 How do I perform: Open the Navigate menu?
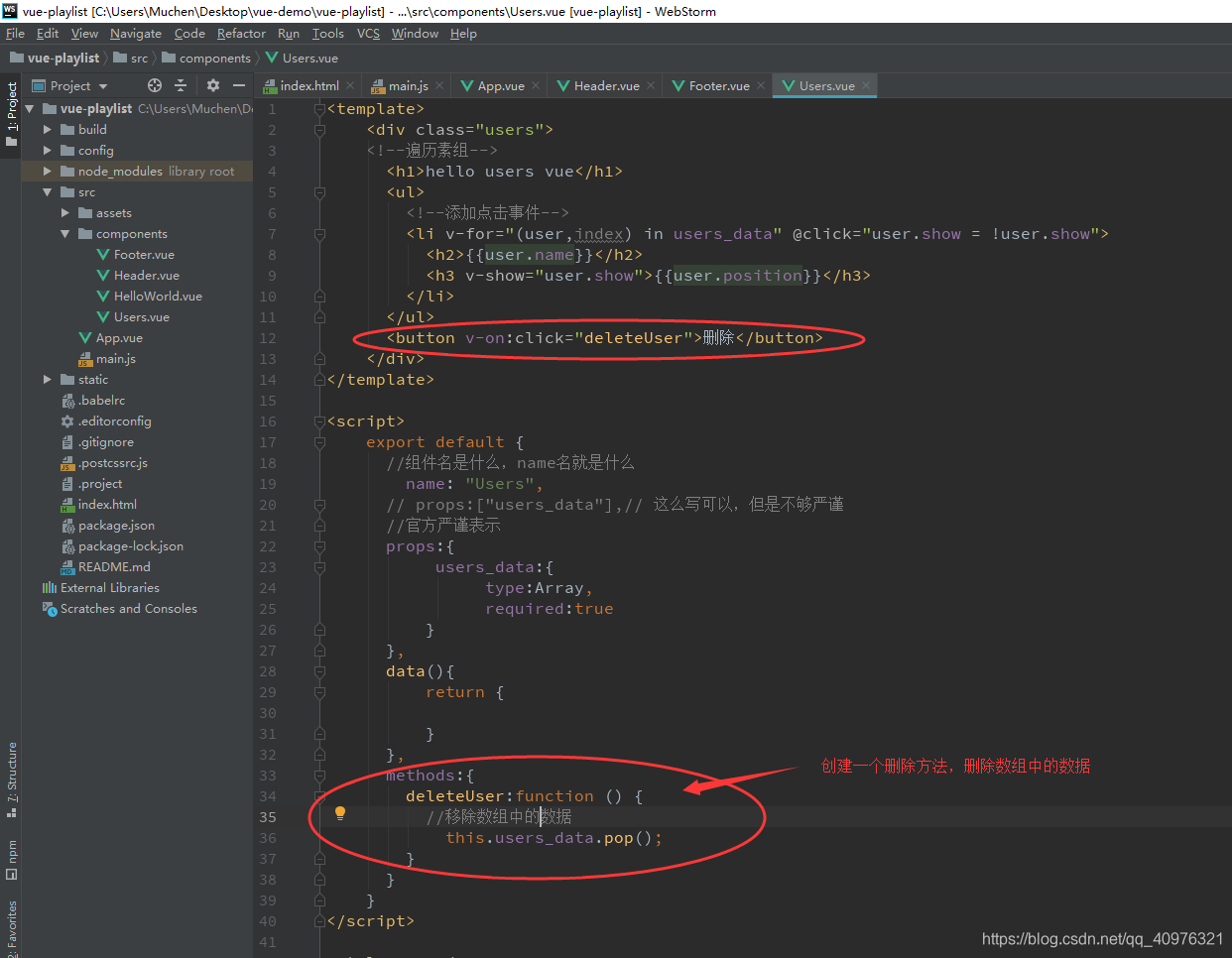[136, 34]
